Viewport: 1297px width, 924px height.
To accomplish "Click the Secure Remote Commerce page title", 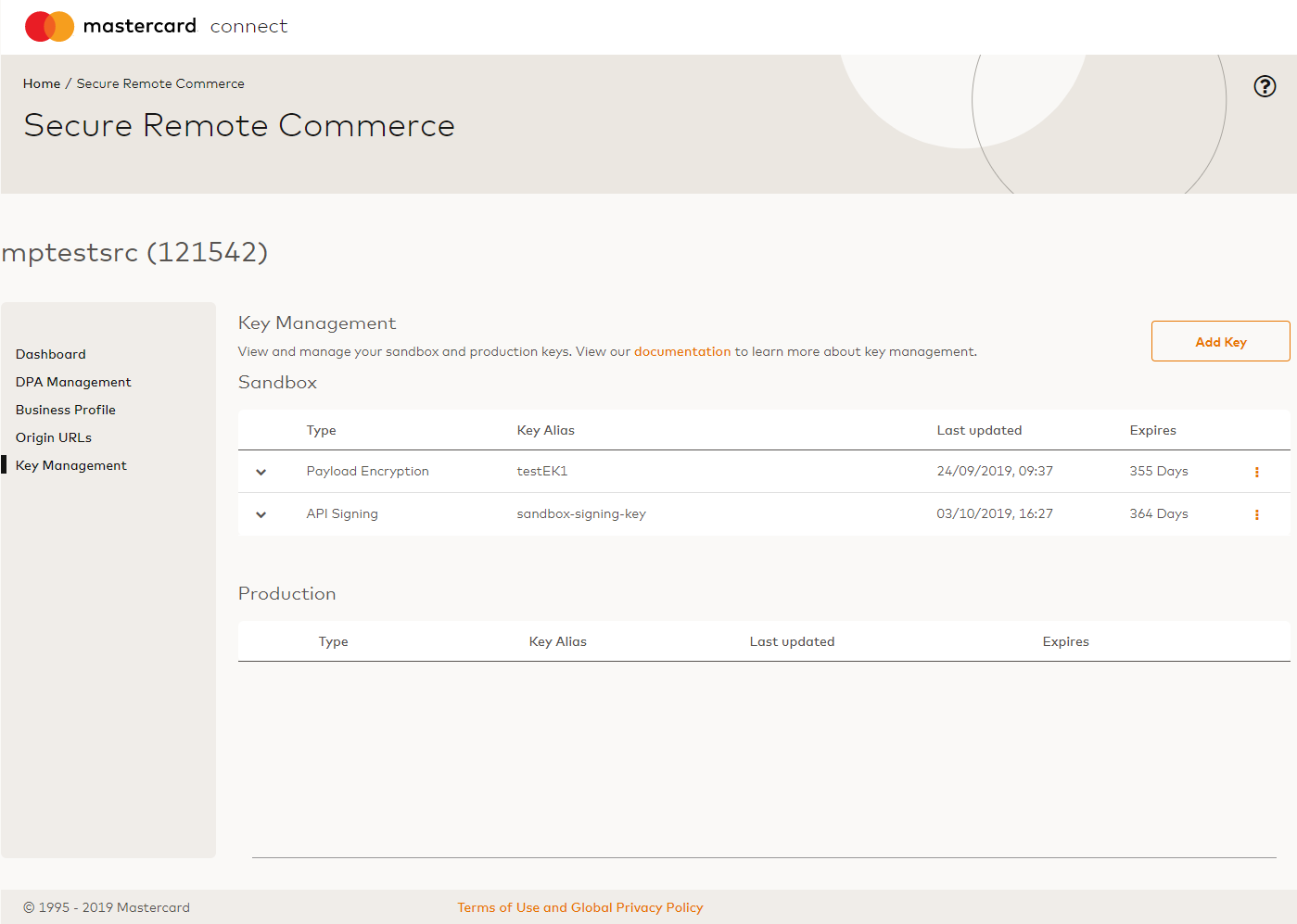I will pyautogui.click(x=239, y=125).
